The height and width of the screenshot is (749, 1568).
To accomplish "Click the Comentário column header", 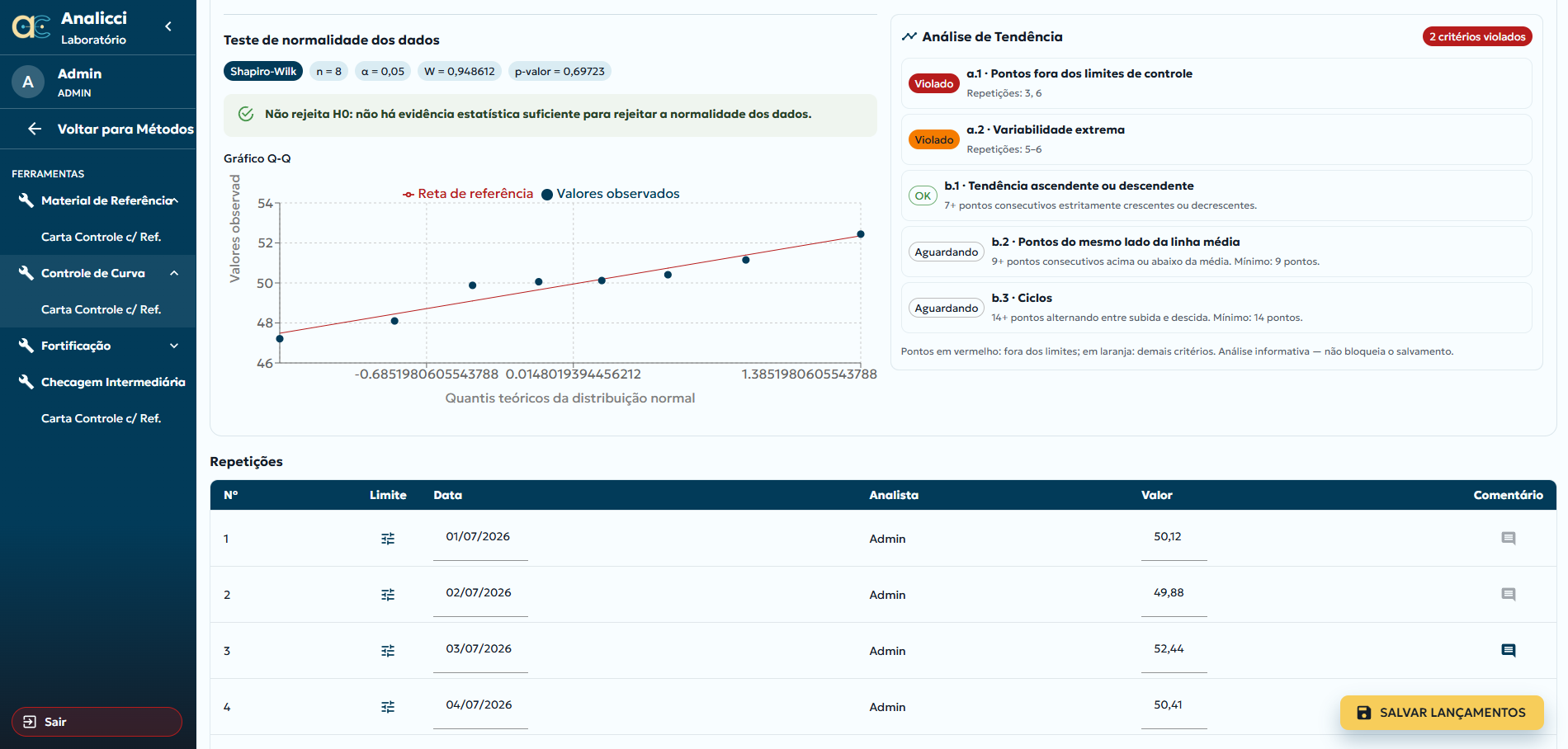I will [x=1509, y=495].
